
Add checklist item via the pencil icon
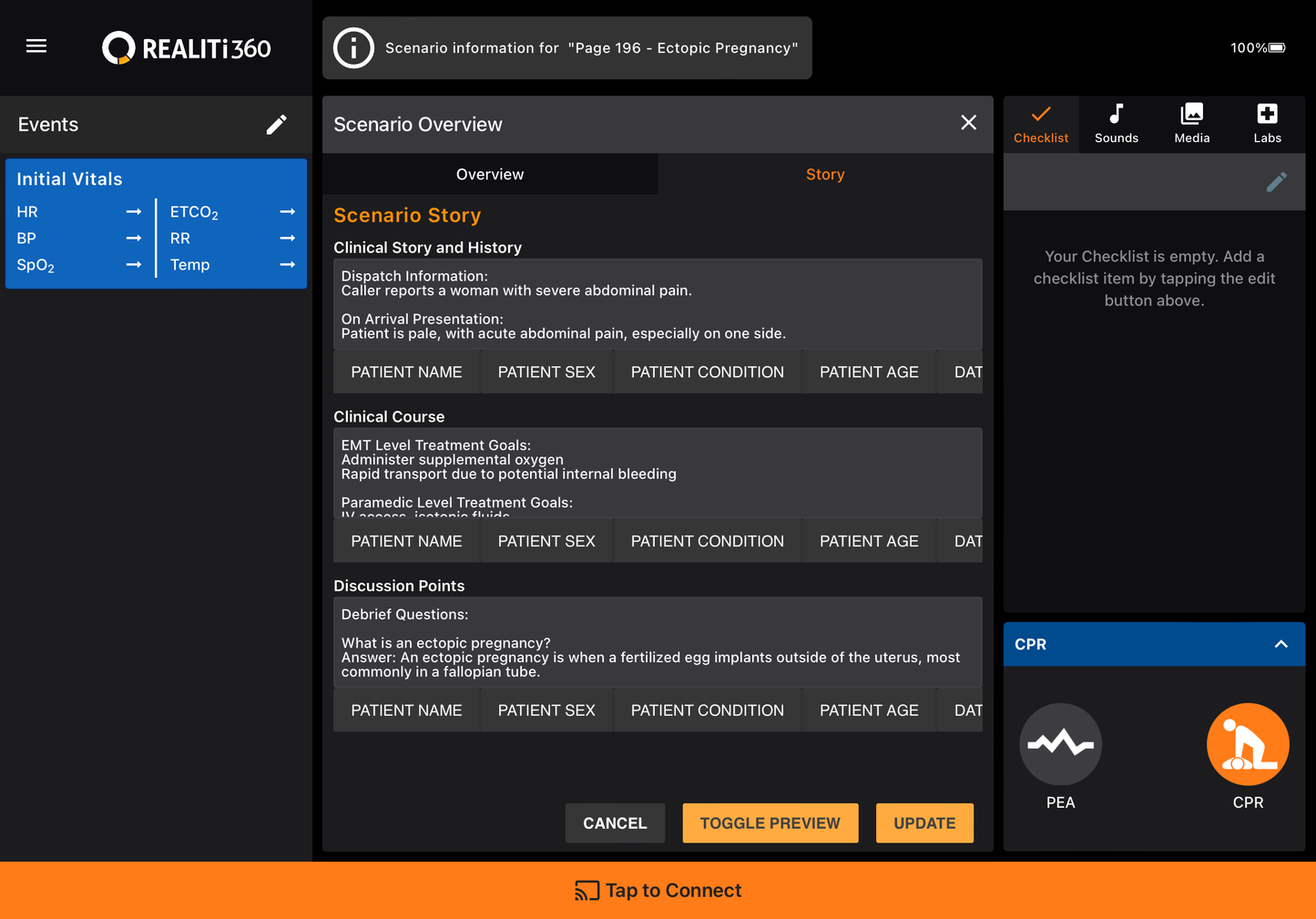(1277, 181)
